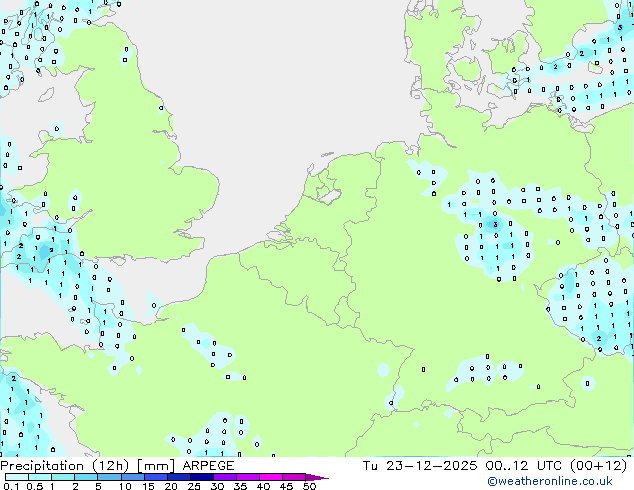Click the '50' legend scale label
Screen dimensions: 634x490
coord(309,486)
